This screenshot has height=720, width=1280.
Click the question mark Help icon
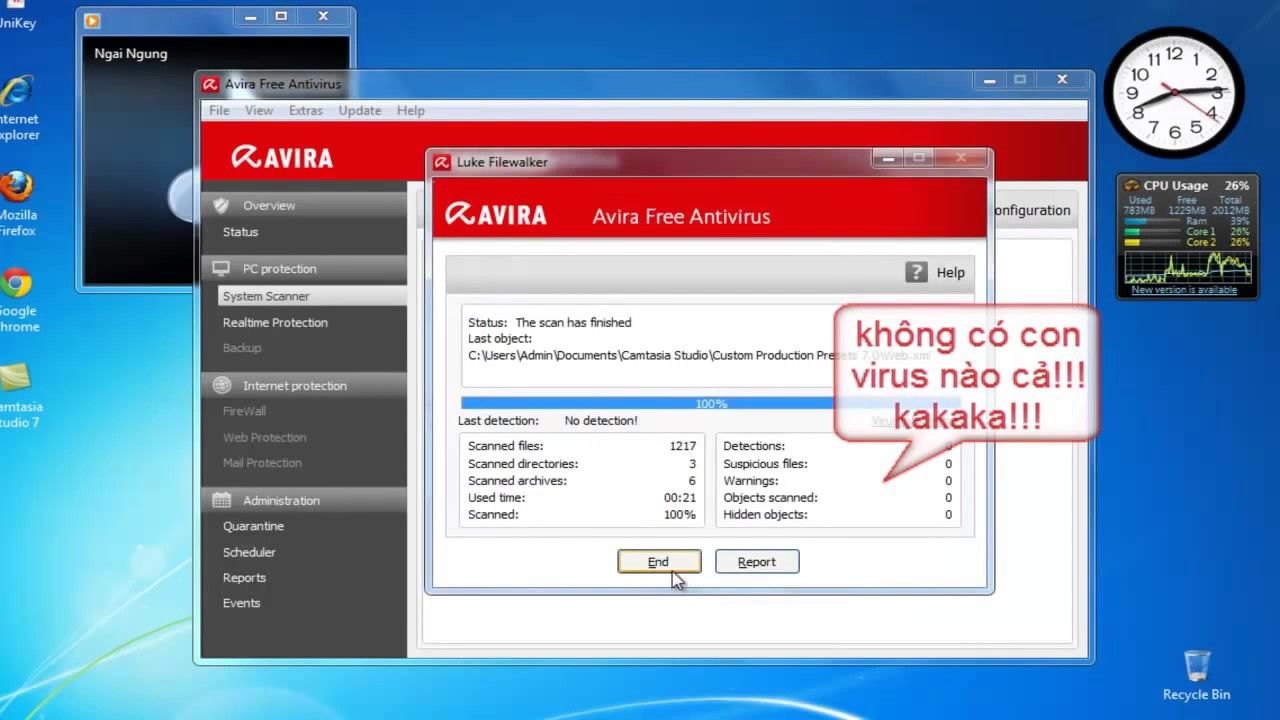click(x=916, y=272)
